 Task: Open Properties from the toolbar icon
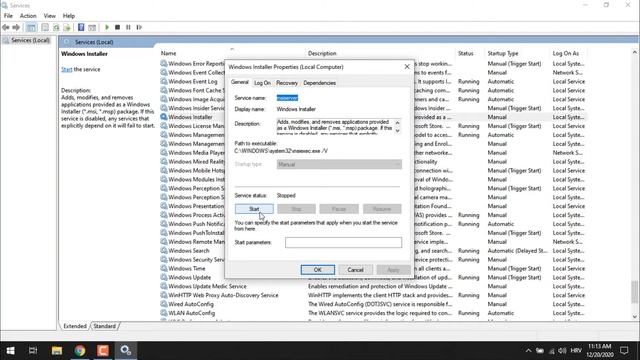click(45, 27)
